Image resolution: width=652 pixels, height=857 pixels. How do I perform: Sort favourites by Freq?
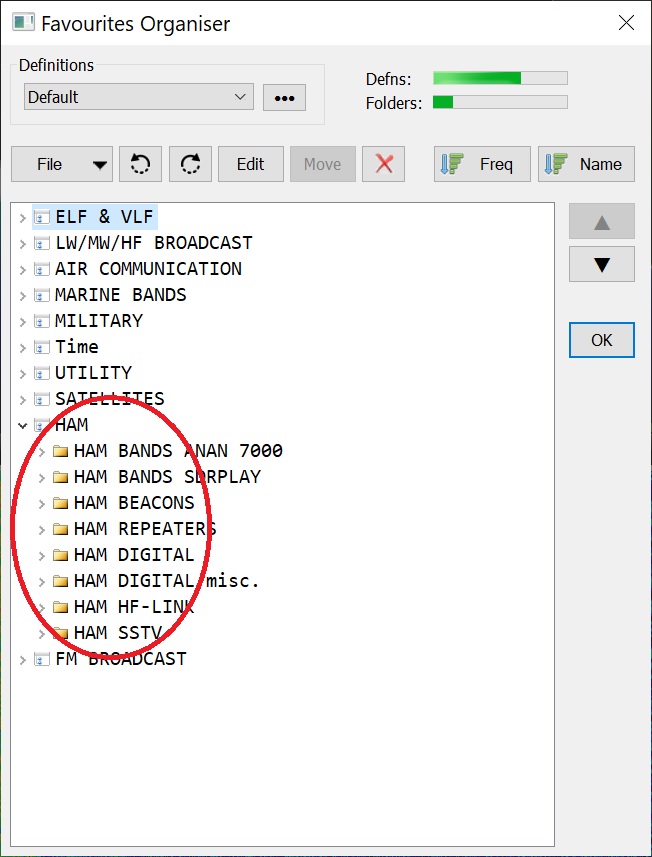pos(483,165)
